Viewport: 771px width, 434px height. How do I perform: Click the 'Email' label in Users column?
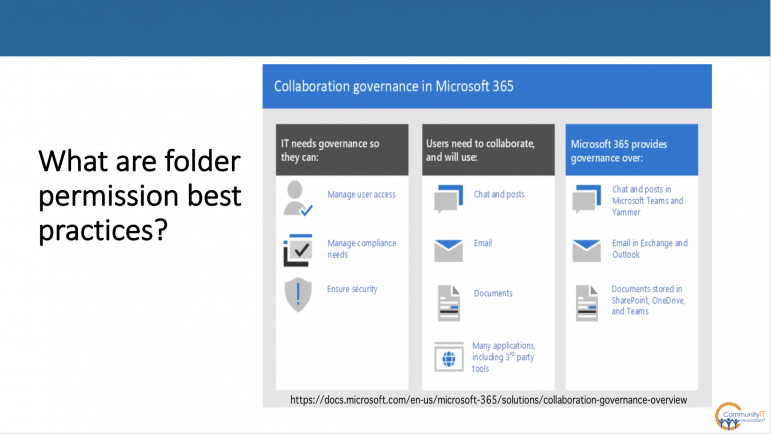(483, 243)
